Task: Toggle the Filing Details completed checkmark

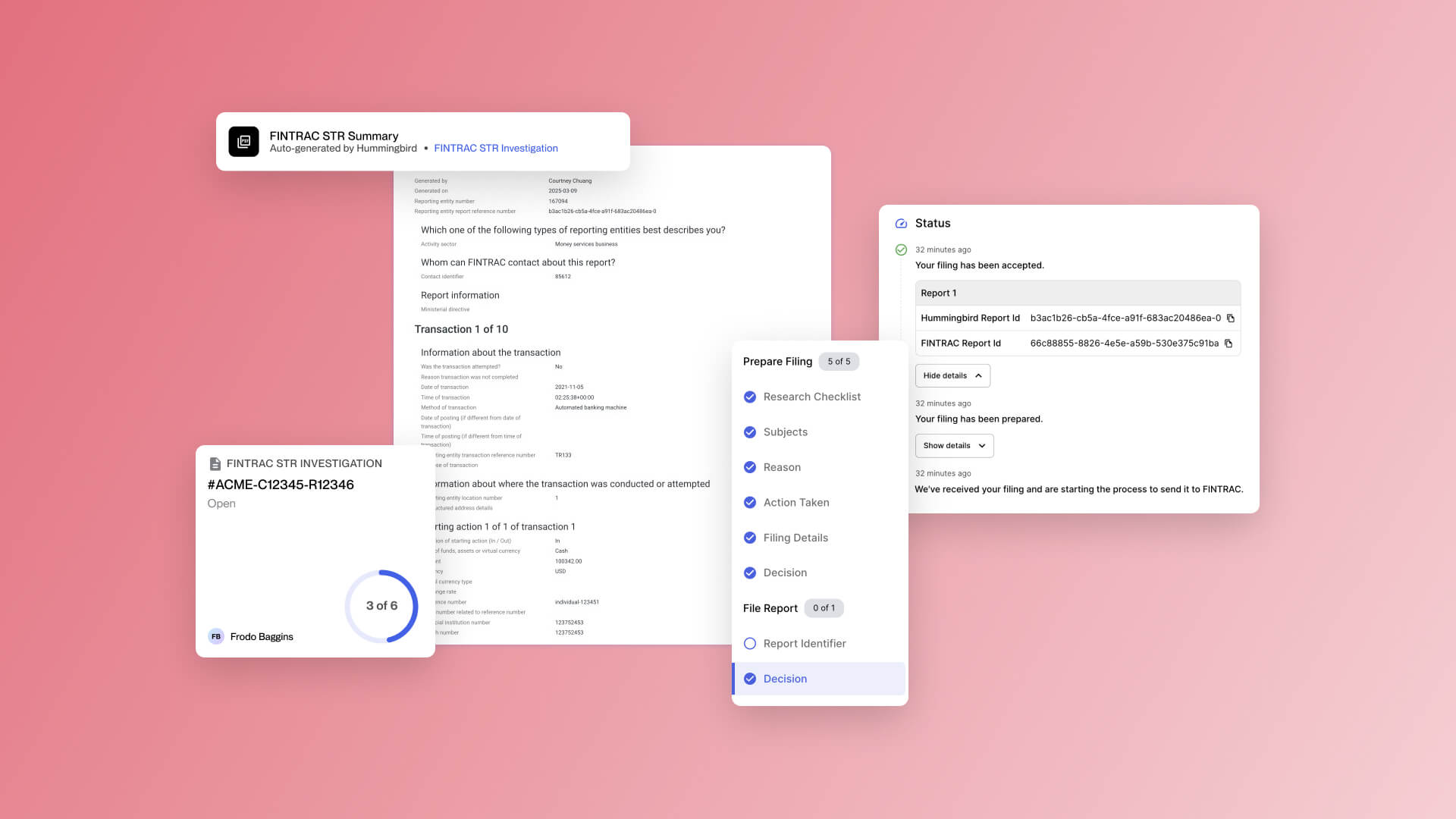Action: (x=750, y=538)
